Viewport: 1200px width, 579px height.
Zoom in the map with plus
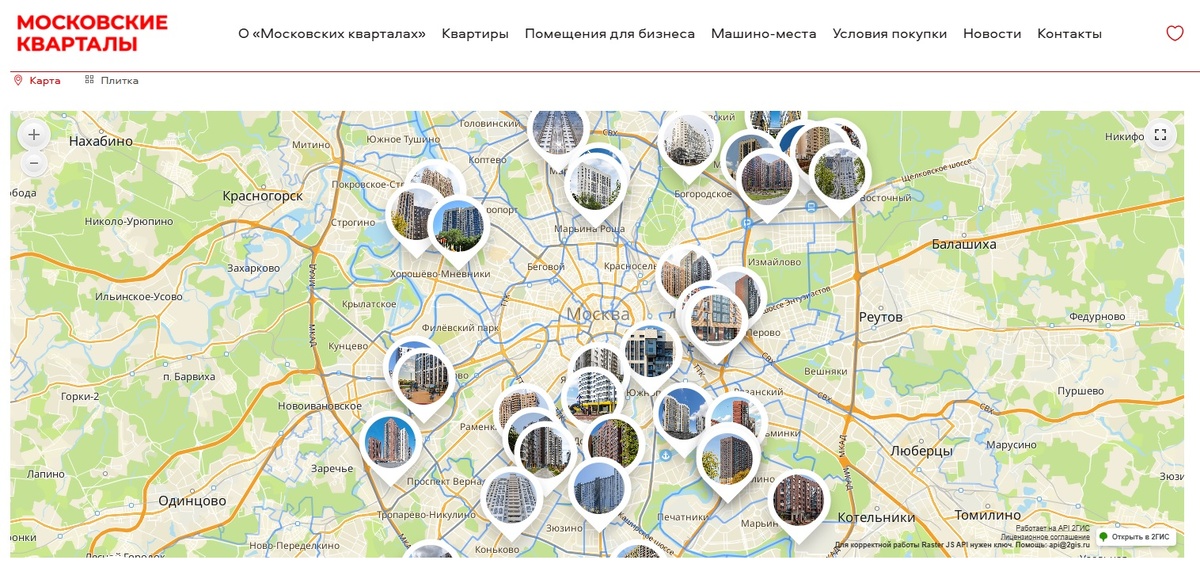pyautogui.click(x=34, y=134)
